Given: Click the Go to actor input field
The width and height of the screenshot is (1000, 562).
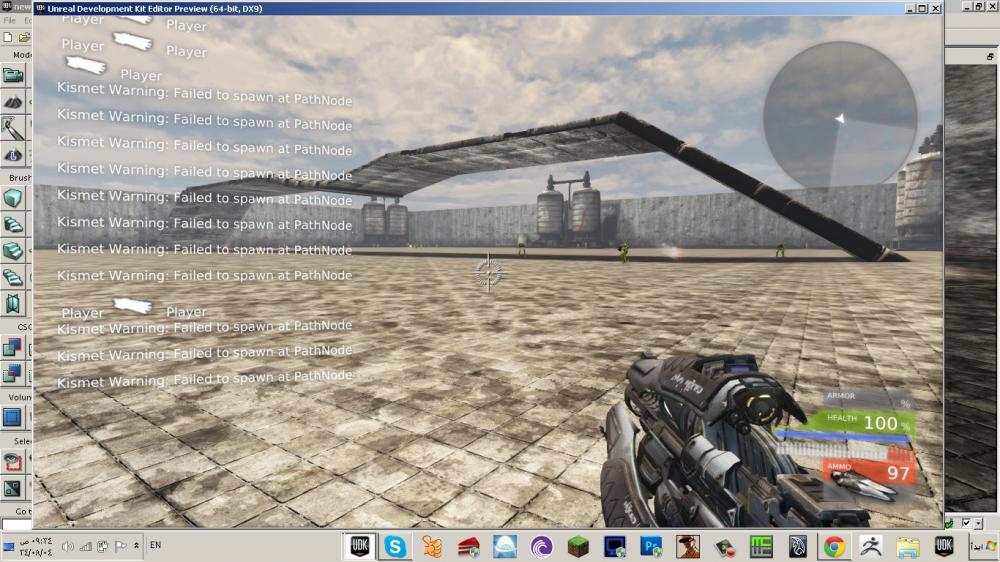Looking at the screenshot, I should click(17, 524).
